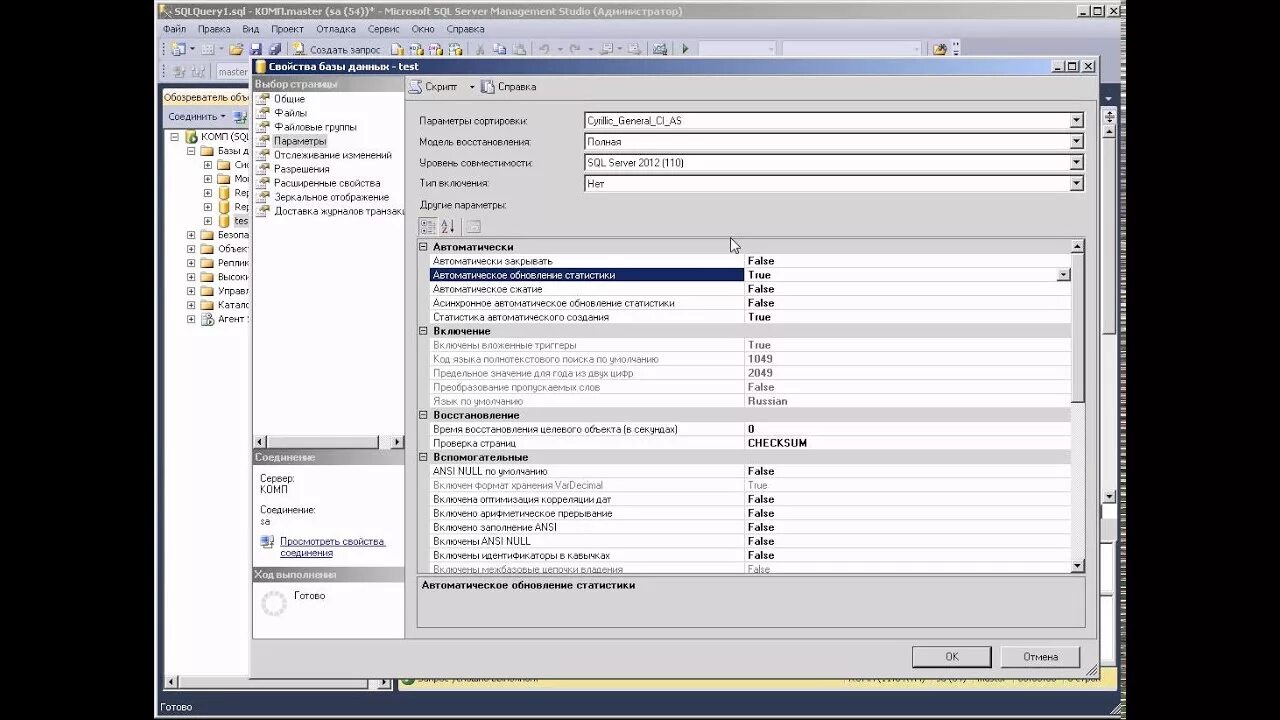
Task: Collapse the Включение category
Action: point(423,331)
